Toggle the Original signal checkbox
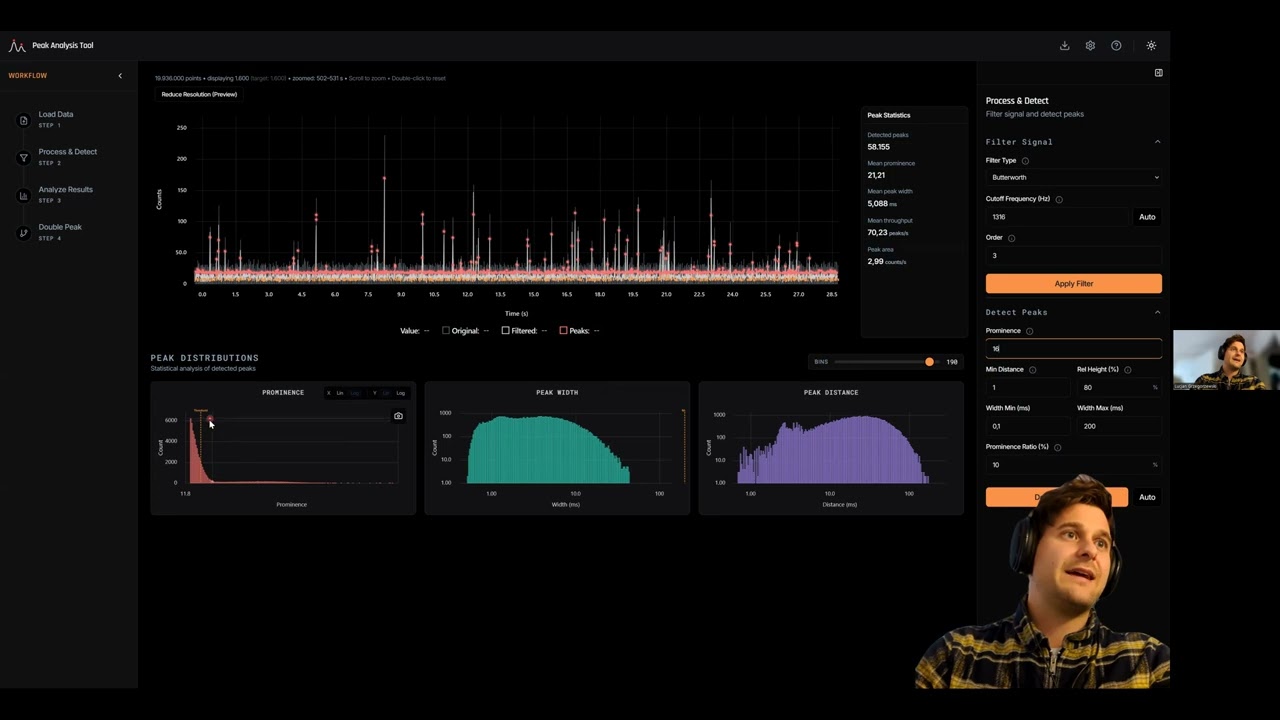1280x720 pixels. pos(446,331)
